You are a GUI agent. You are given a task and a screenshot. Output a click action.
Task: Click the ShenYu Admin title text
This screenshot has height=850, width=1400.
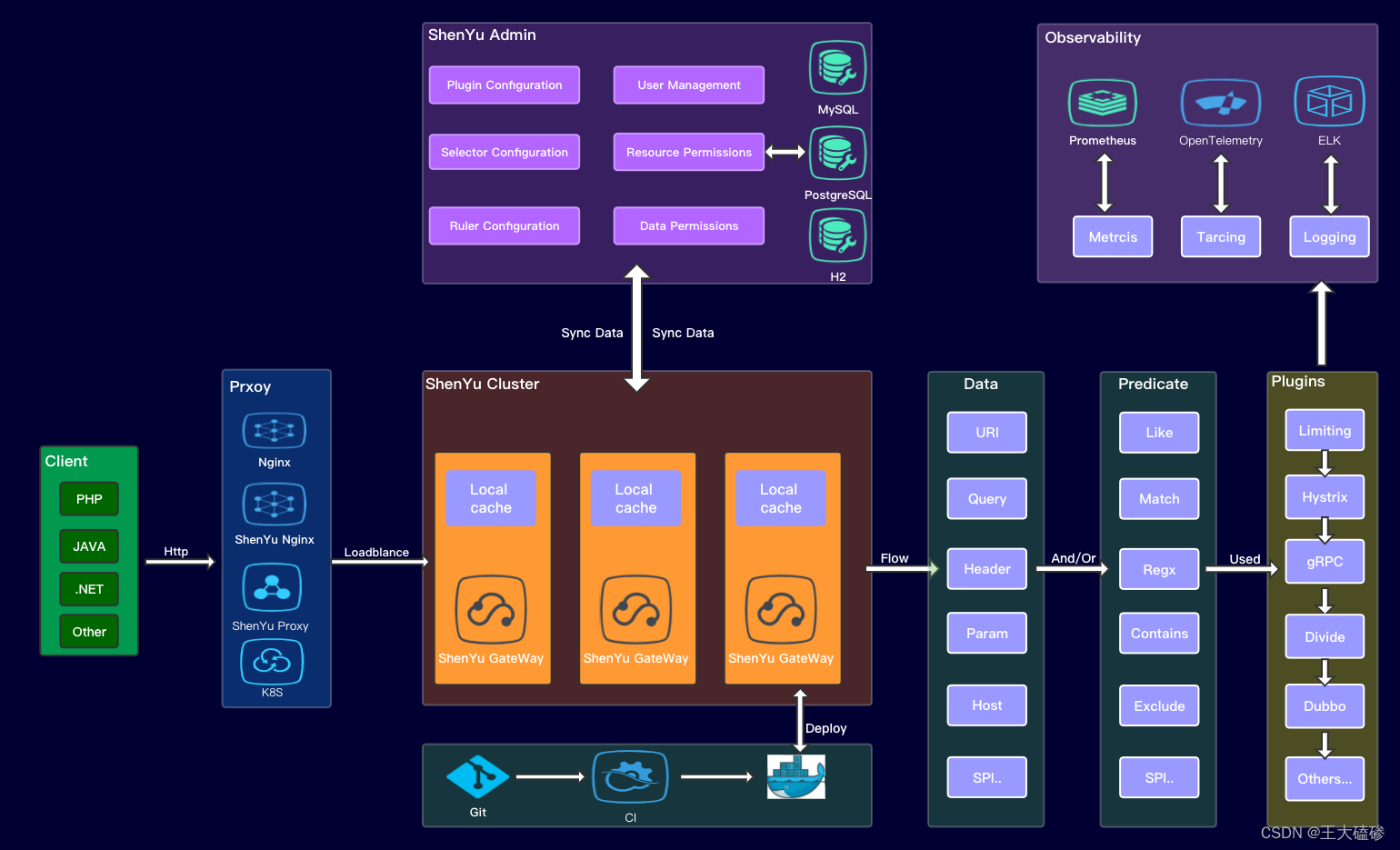482,35
